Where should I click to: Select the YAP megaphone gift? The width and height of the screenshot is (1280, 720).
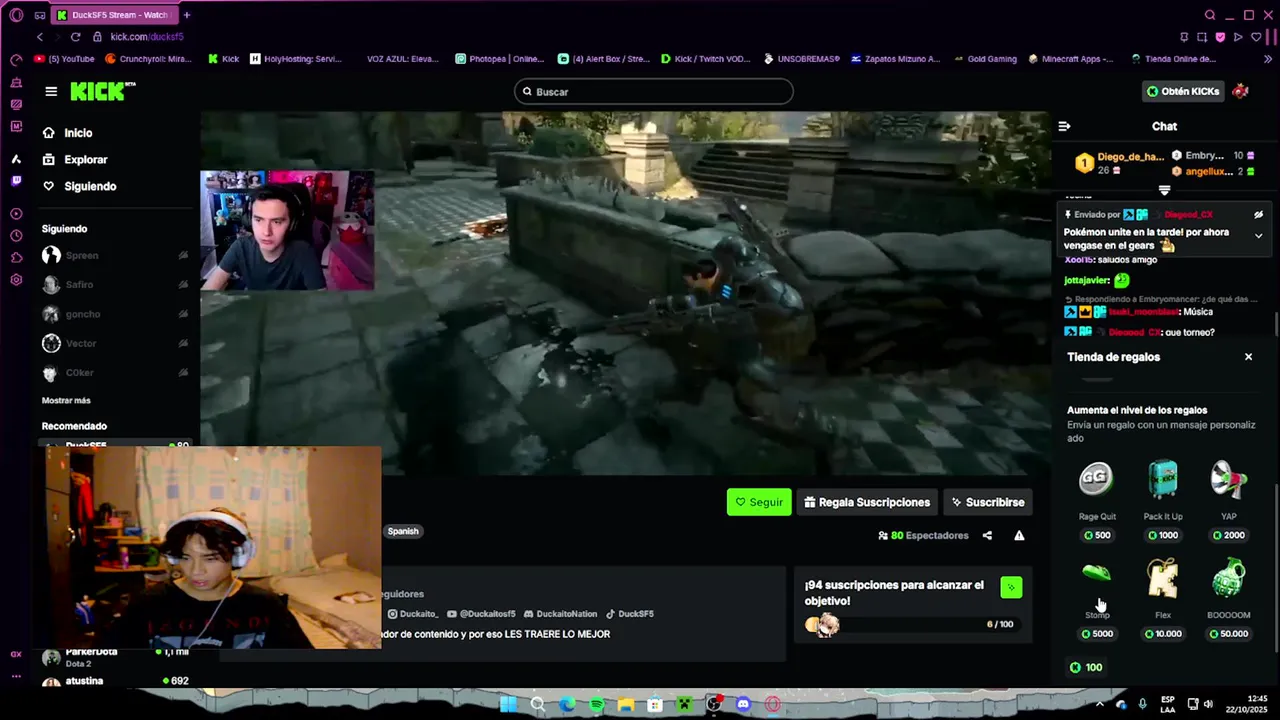(1229, 499)
